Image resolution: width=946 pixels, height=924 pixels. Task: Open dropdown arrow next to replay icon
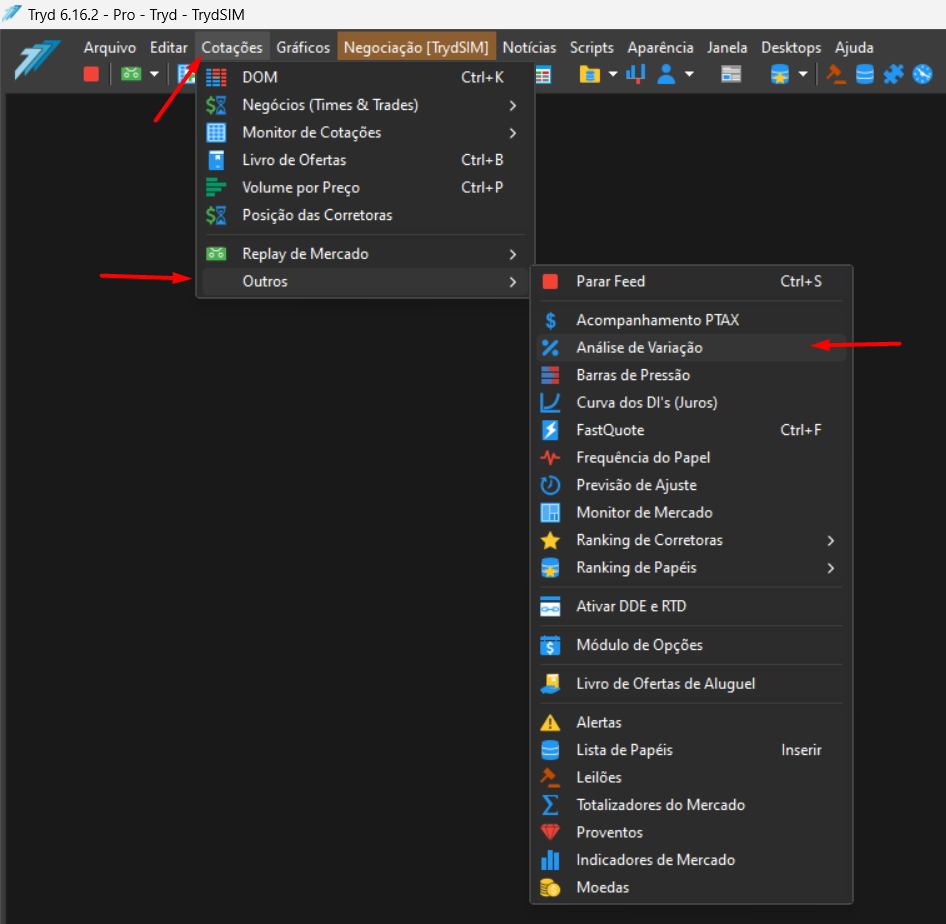coord(154,74)
